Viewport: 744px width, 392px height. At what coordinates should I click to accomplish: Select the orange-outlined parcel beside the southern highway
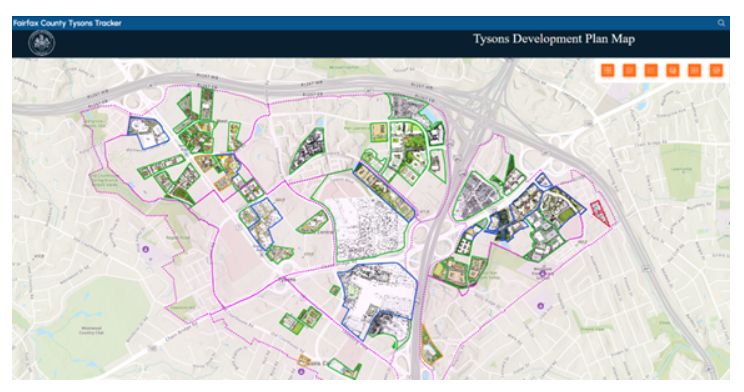click(x=430, y=346)
